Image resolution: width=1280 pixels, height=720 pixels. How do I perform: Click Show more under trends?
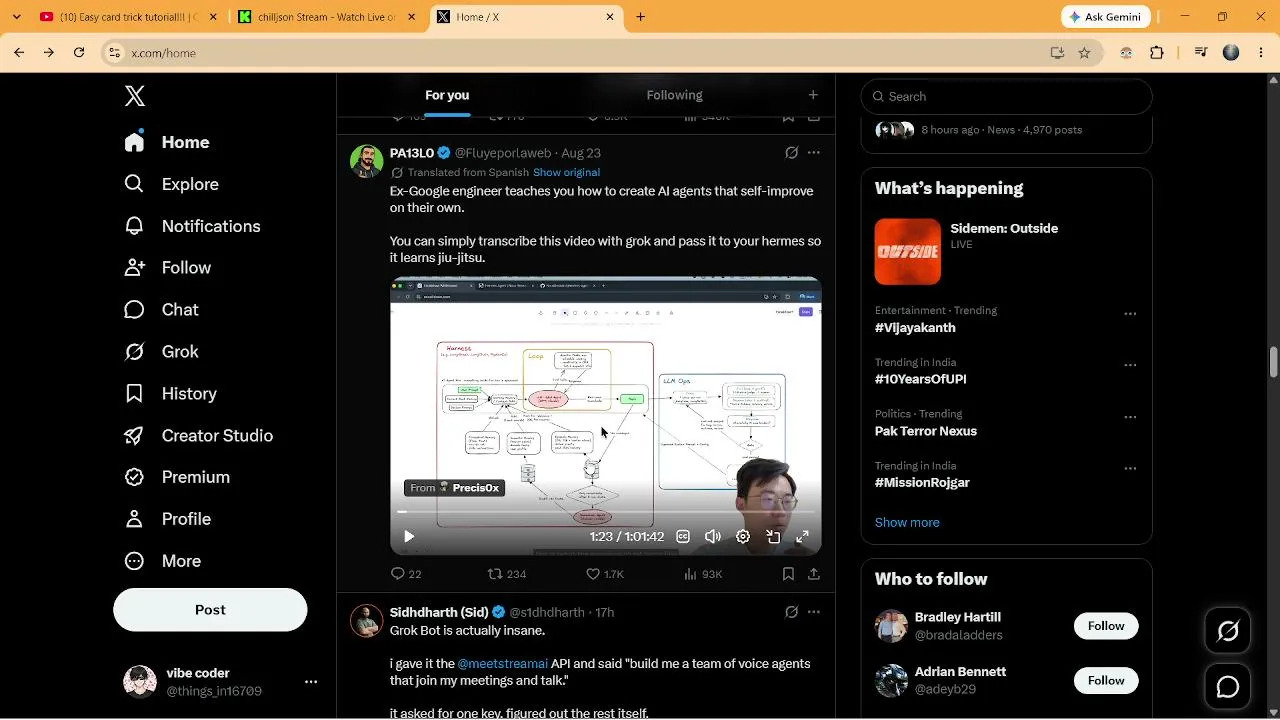(x=907, y=522)
